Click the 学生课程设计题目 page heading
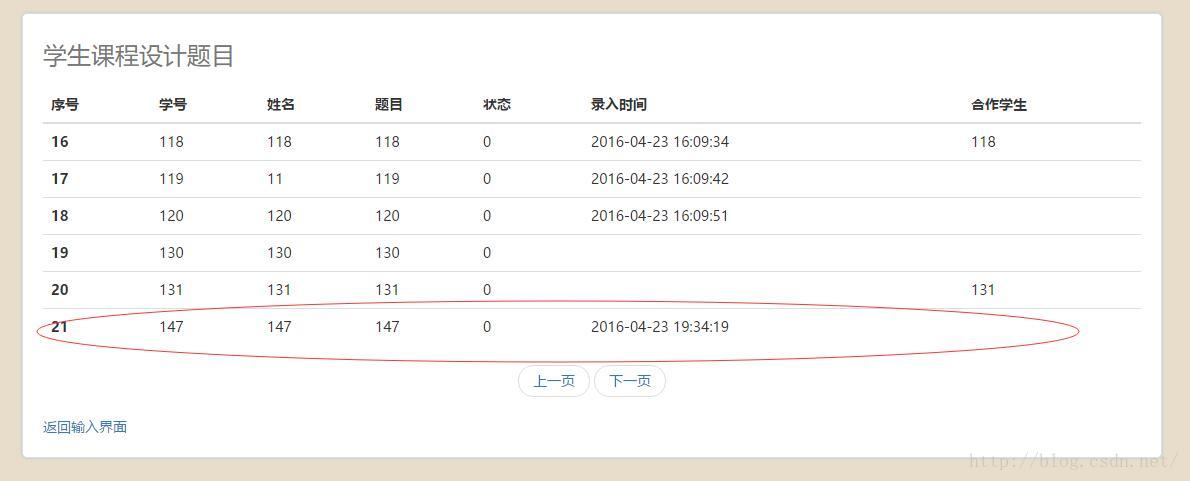Screen dimensions: 1190x481 coord(138,56)
